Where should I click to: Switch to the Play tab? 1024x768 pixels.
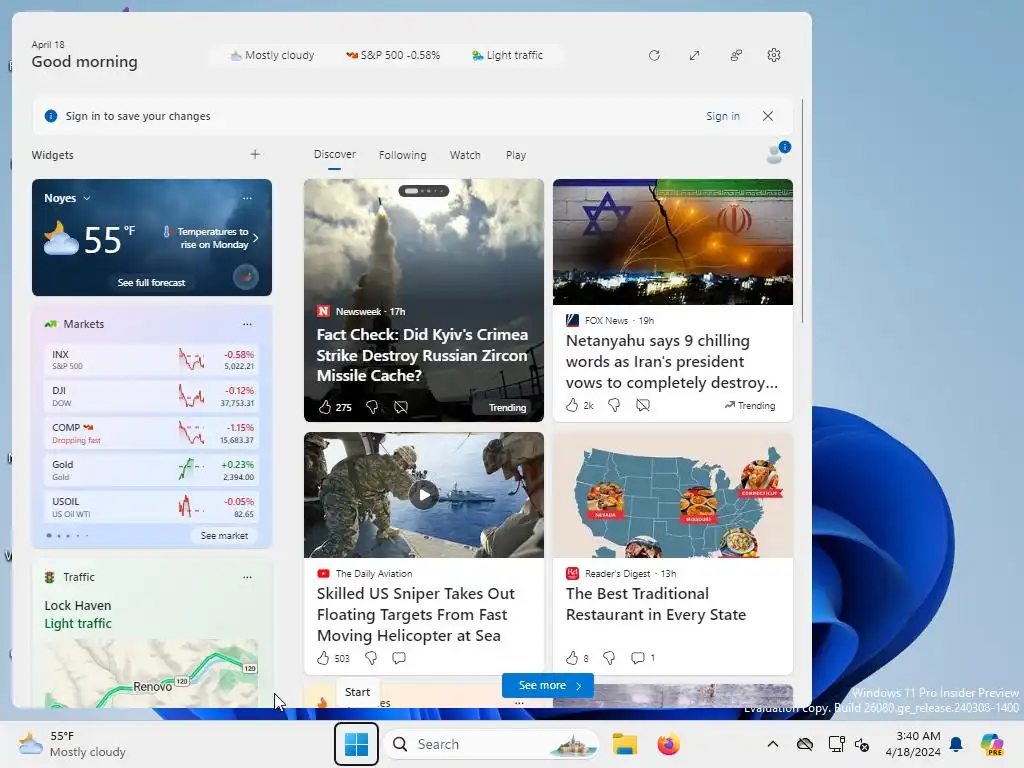coord(516,155)
